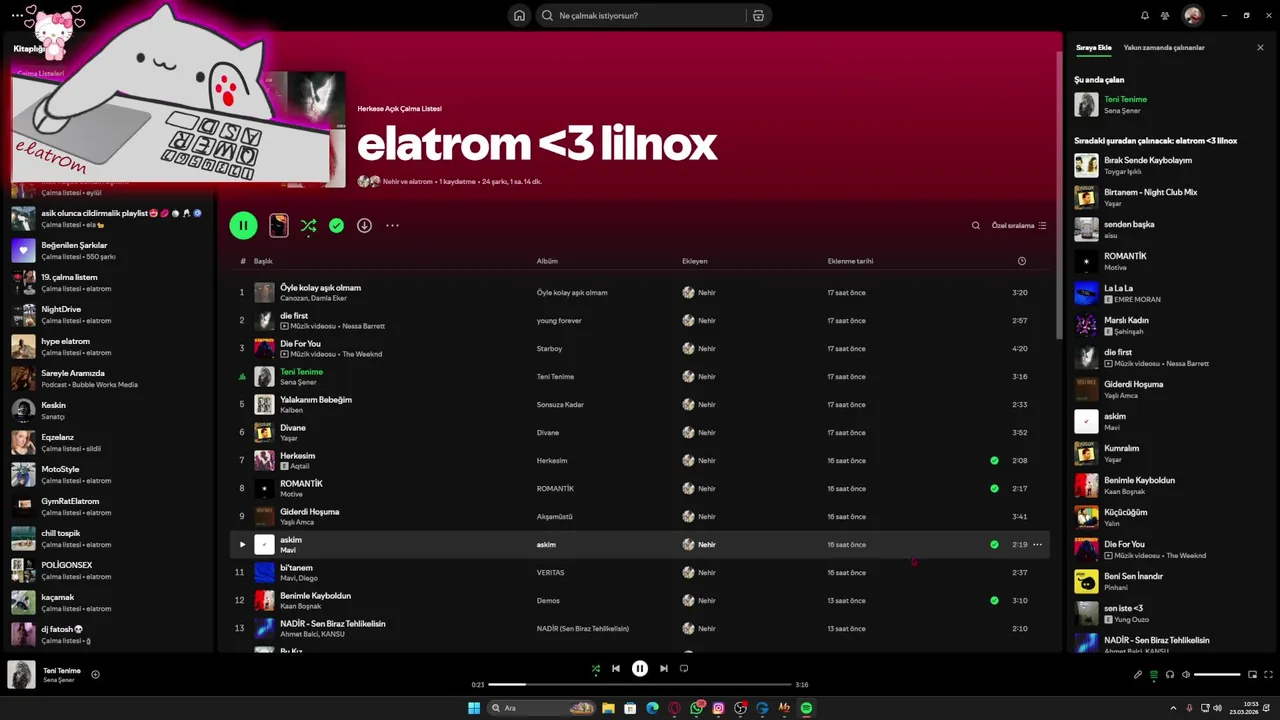Sort by duration clock icon header
The width and height of the screenshot is (1280, 720).
pos(1021,261)
